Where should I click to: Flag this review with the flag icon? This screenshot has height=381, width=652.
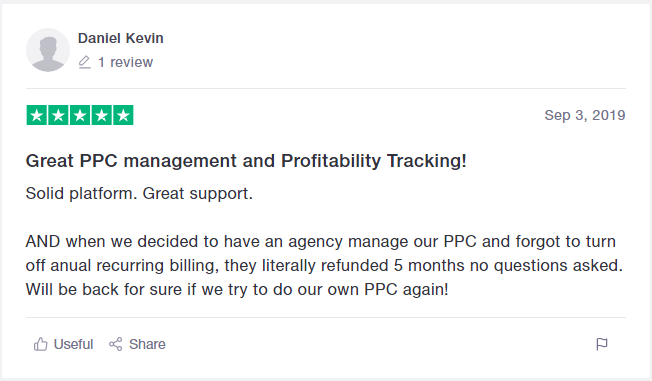pos(602,344)
